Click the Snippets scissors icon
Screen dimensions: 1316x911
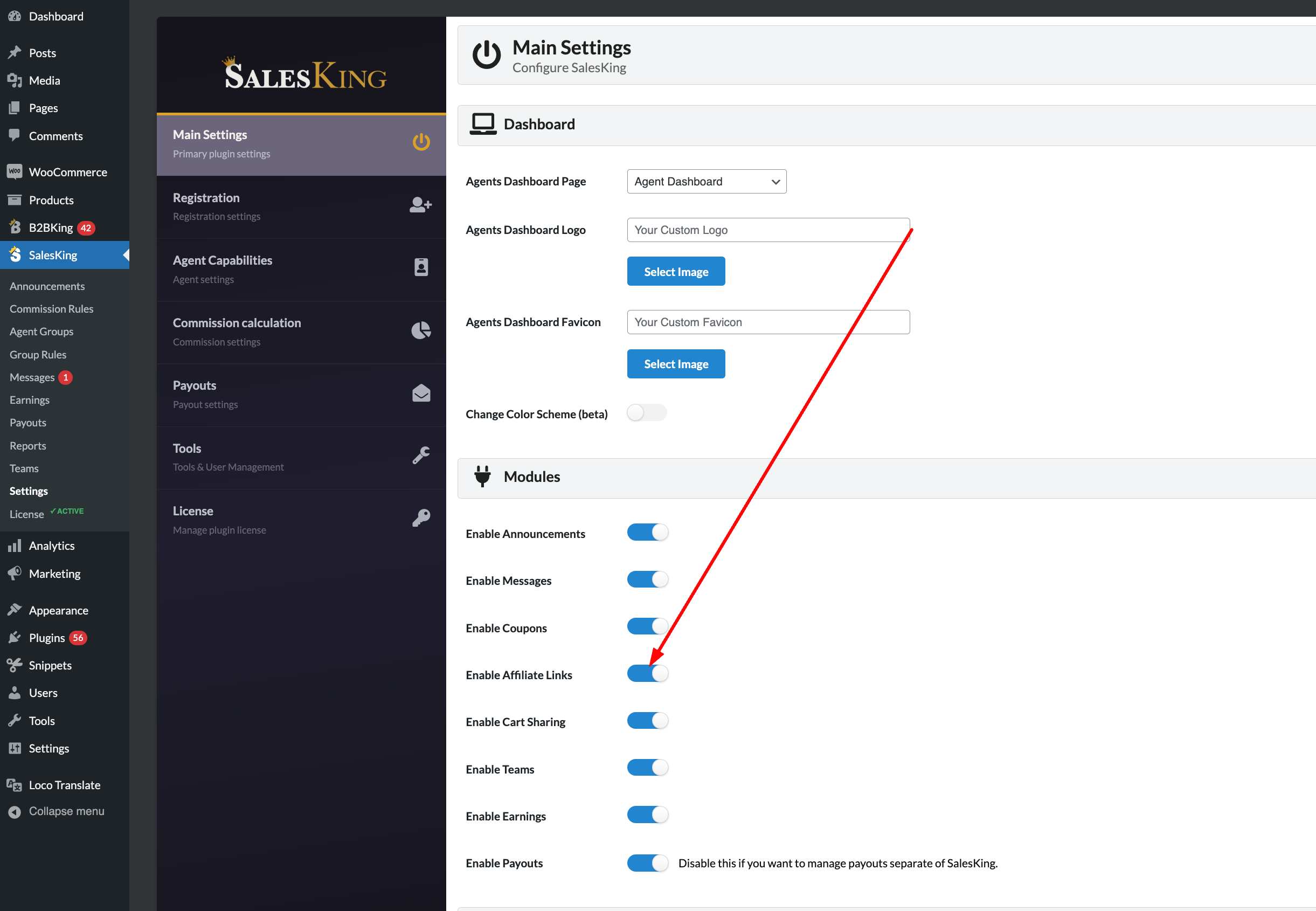(x=14, y=665)
